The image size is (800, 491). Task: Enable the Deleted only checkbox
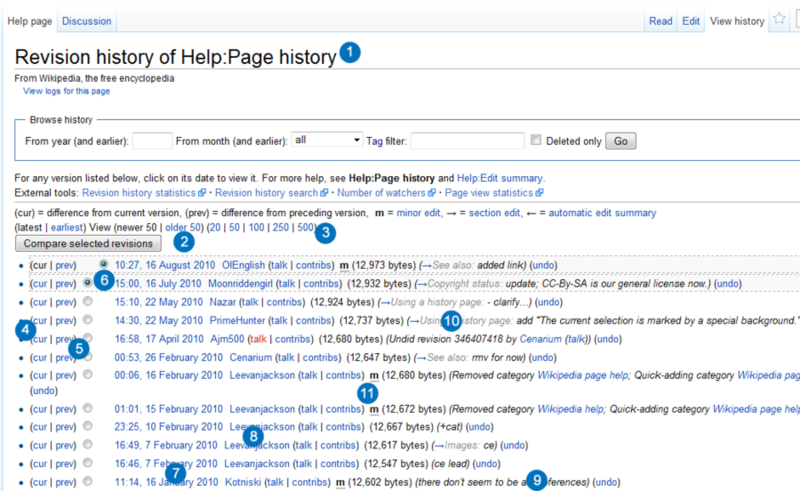point(537,141)
